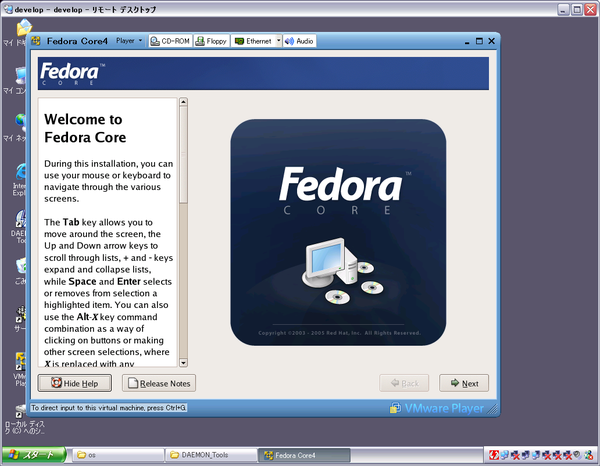
Task: Click the help panel scrollbar thumb
Action: 183,155
